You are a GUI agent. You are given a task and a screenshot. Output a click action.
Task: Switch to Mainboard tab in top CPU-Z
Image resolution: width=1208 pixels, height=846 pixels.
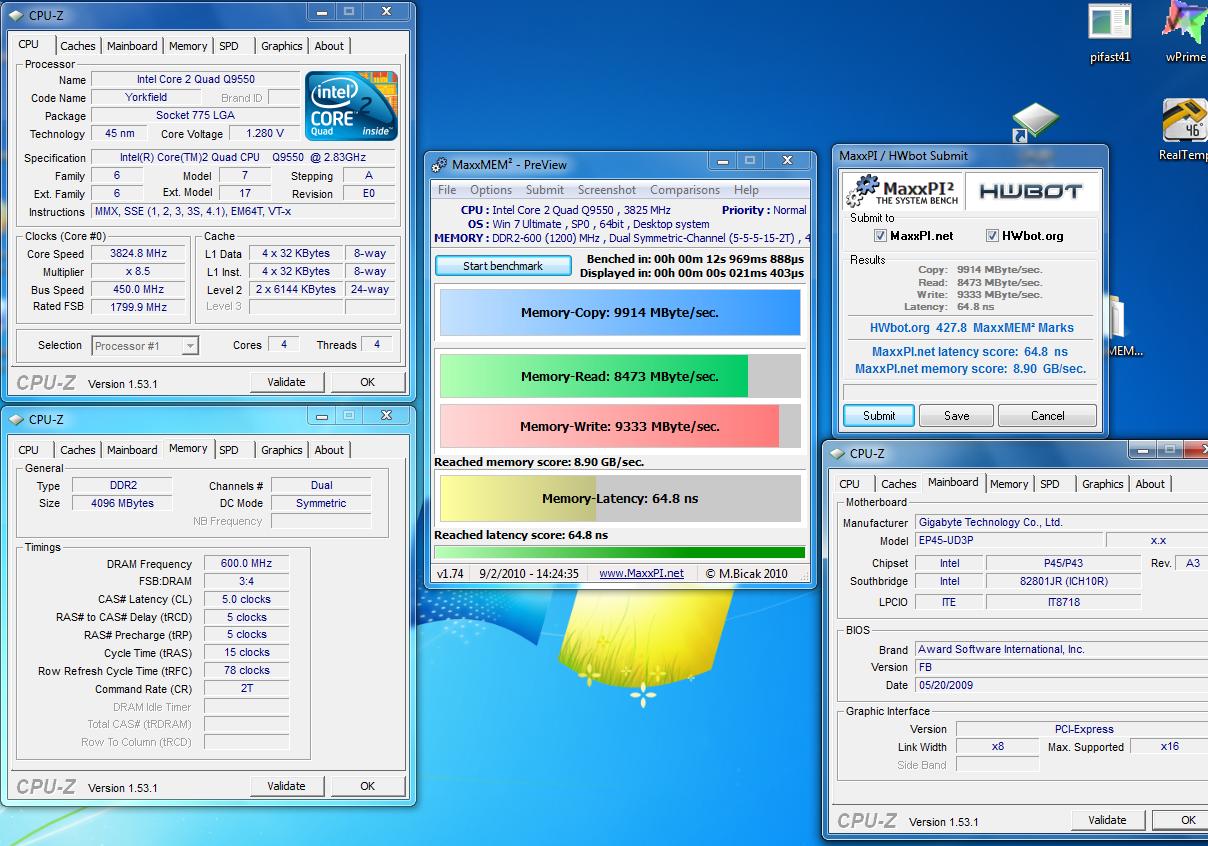132,46
